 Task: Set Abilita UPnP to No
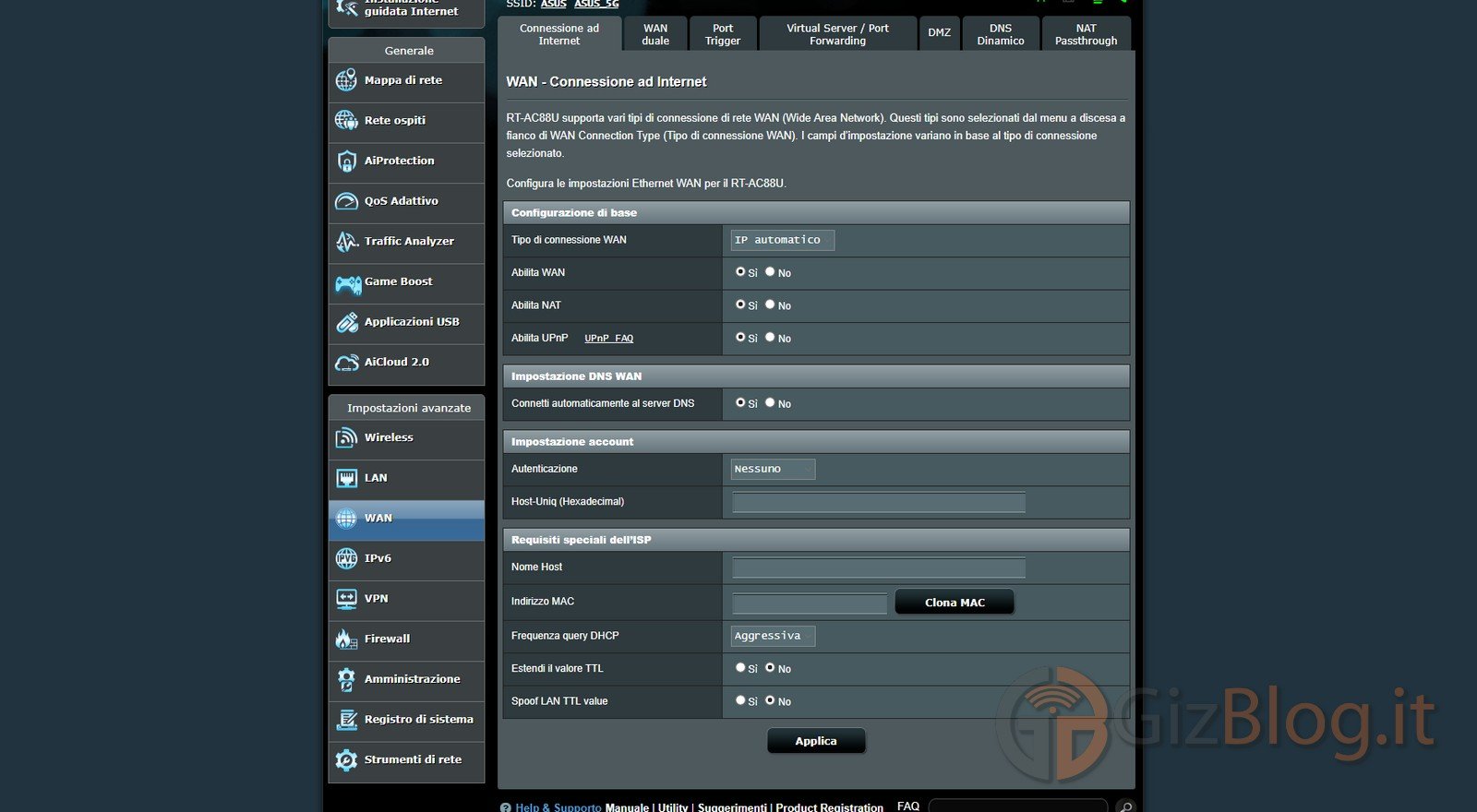770,338
